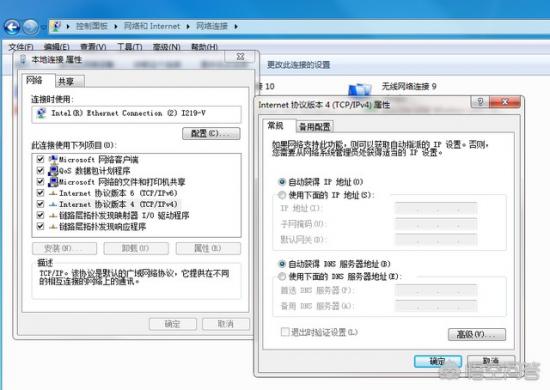The width and height of the screenshot is (550, 390).
Task: Toggle Internet 协议版本 4 (TCP/IPv4) checkbox
Action: (40, 204)
